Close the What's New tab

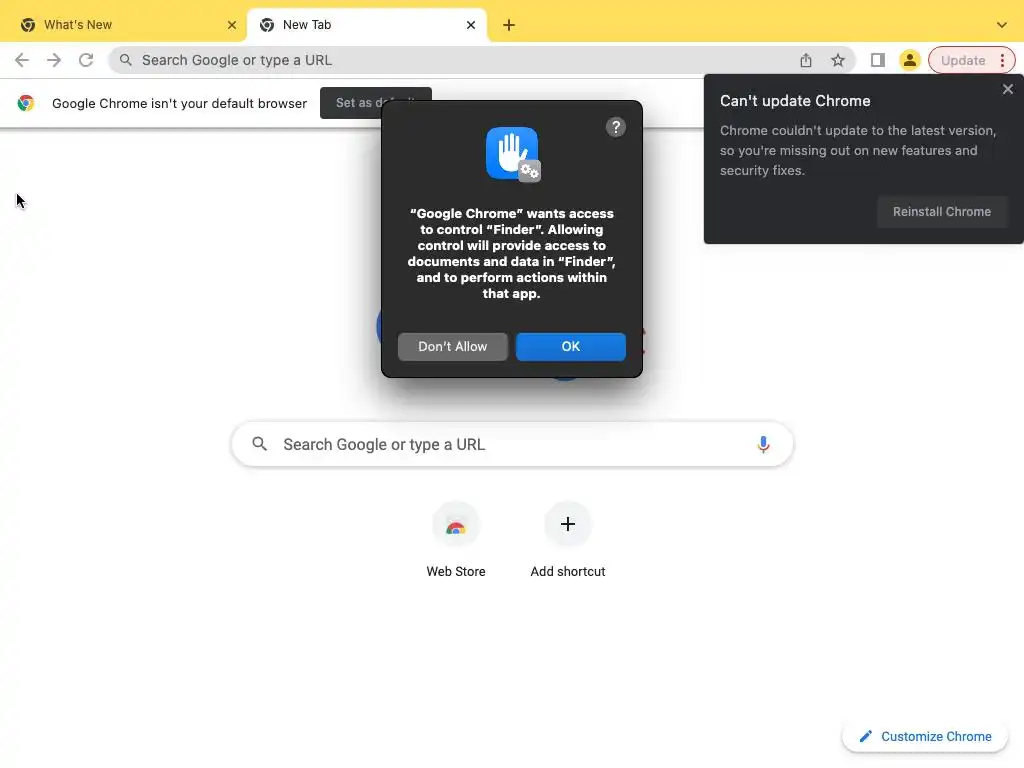coord(231,25)
